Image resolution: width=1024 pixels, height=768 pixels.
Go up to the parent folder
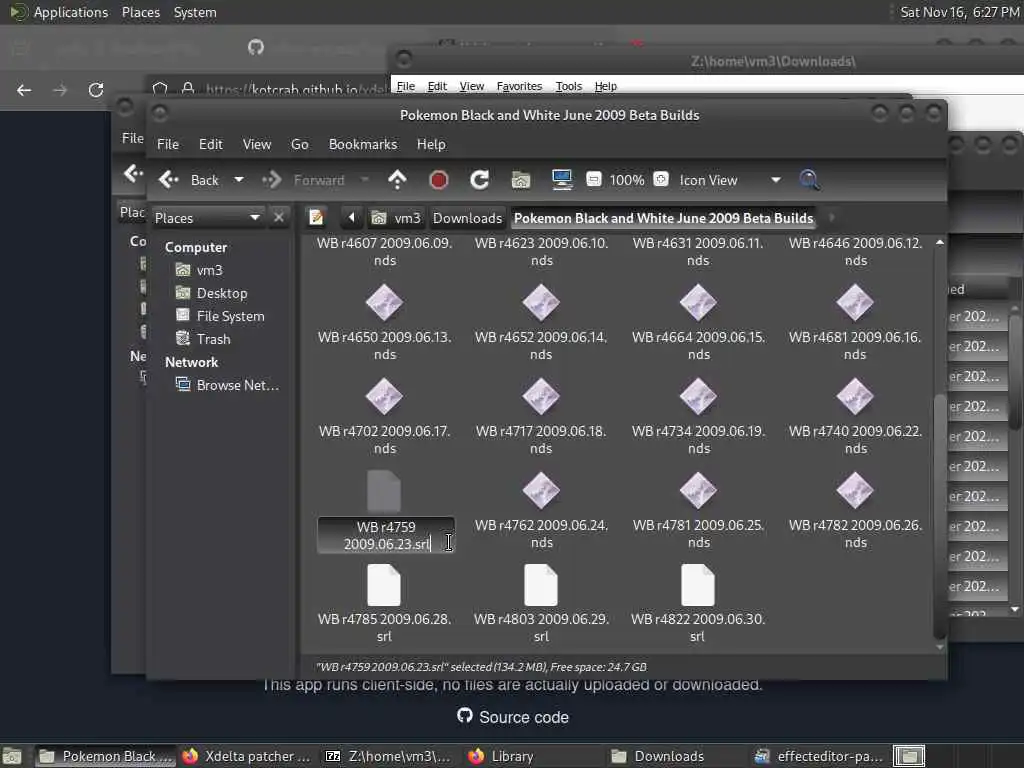click(397, 180)
